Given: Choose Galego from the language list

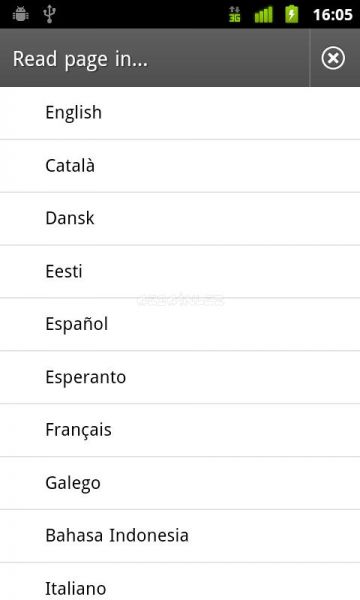Looking at the screenshot, I should pyautogui.click(x=180, y=483).
